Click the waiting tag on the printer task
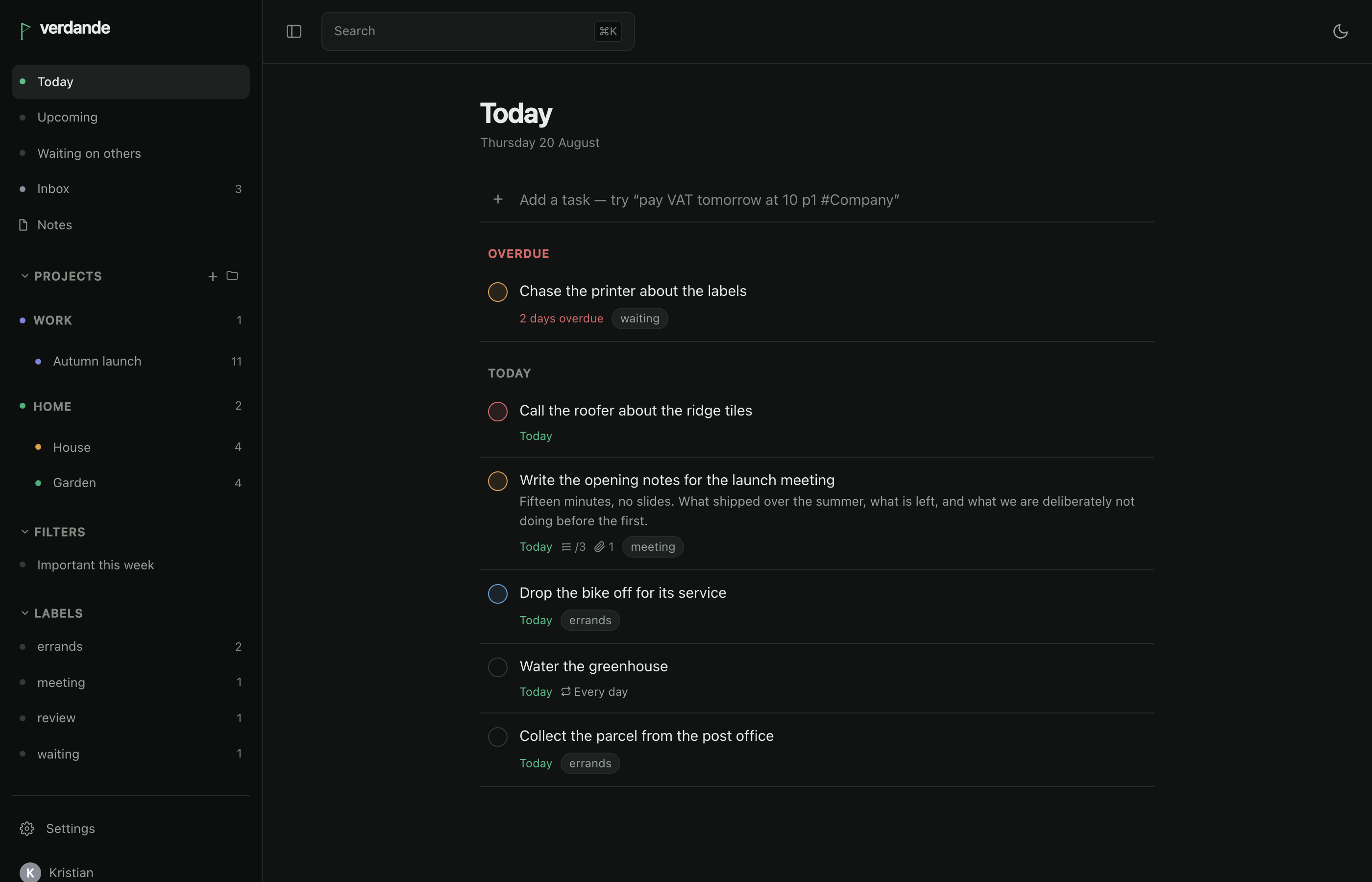The height and width of the screenshot is (882, 1372). tap(639, 318)
